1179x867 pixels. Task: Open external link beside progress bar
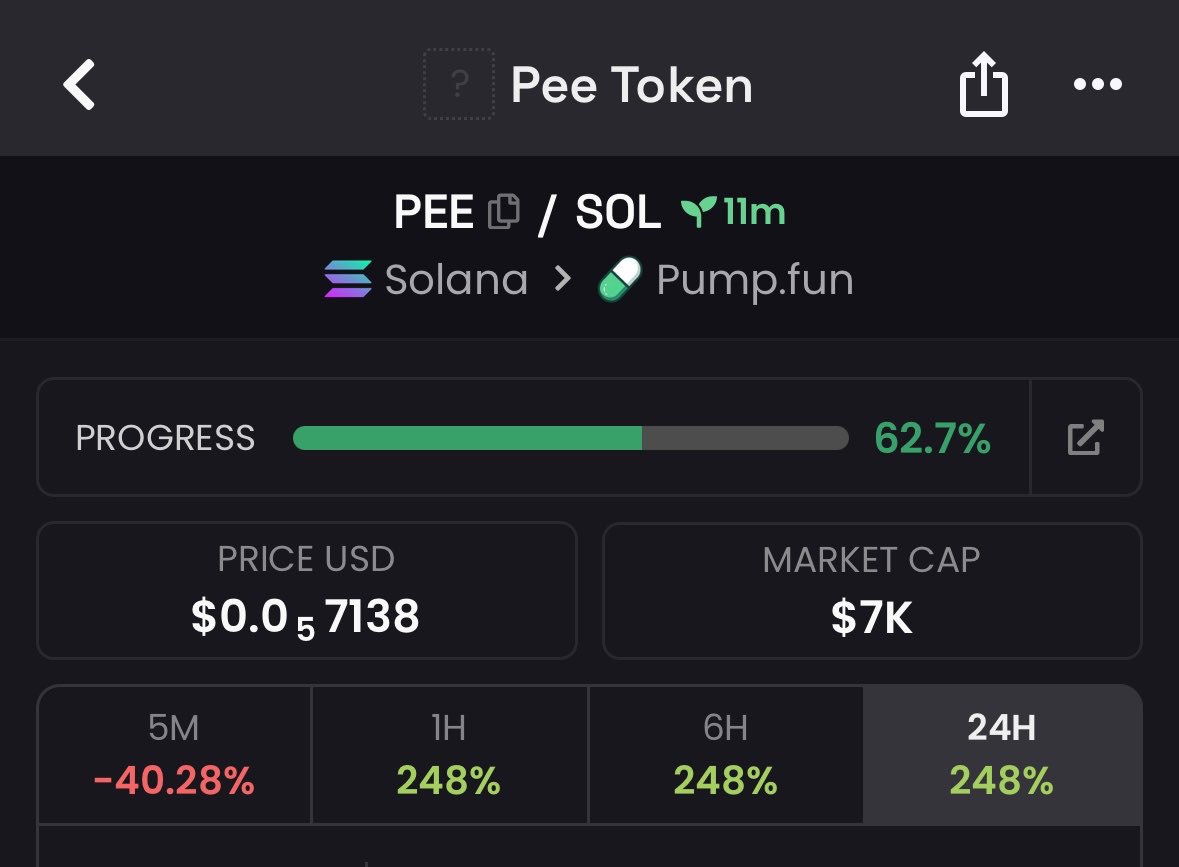pos(1085,438)
